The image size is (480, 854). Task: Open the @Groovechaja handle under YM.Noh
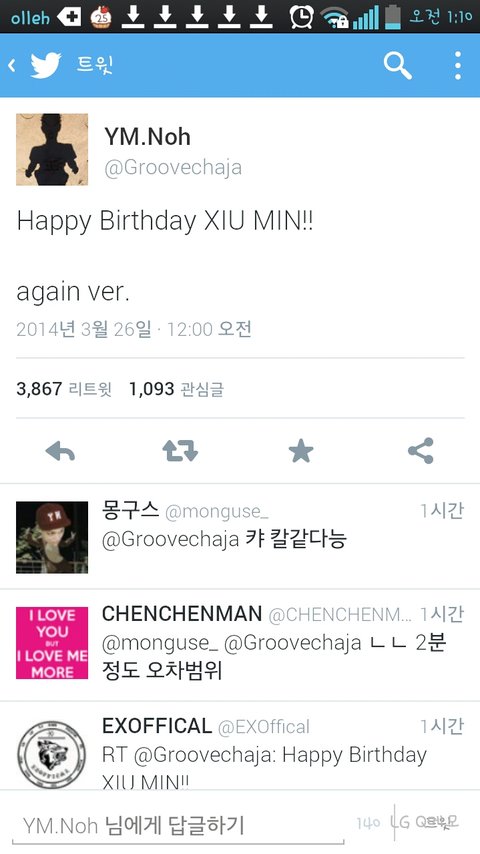173,168
